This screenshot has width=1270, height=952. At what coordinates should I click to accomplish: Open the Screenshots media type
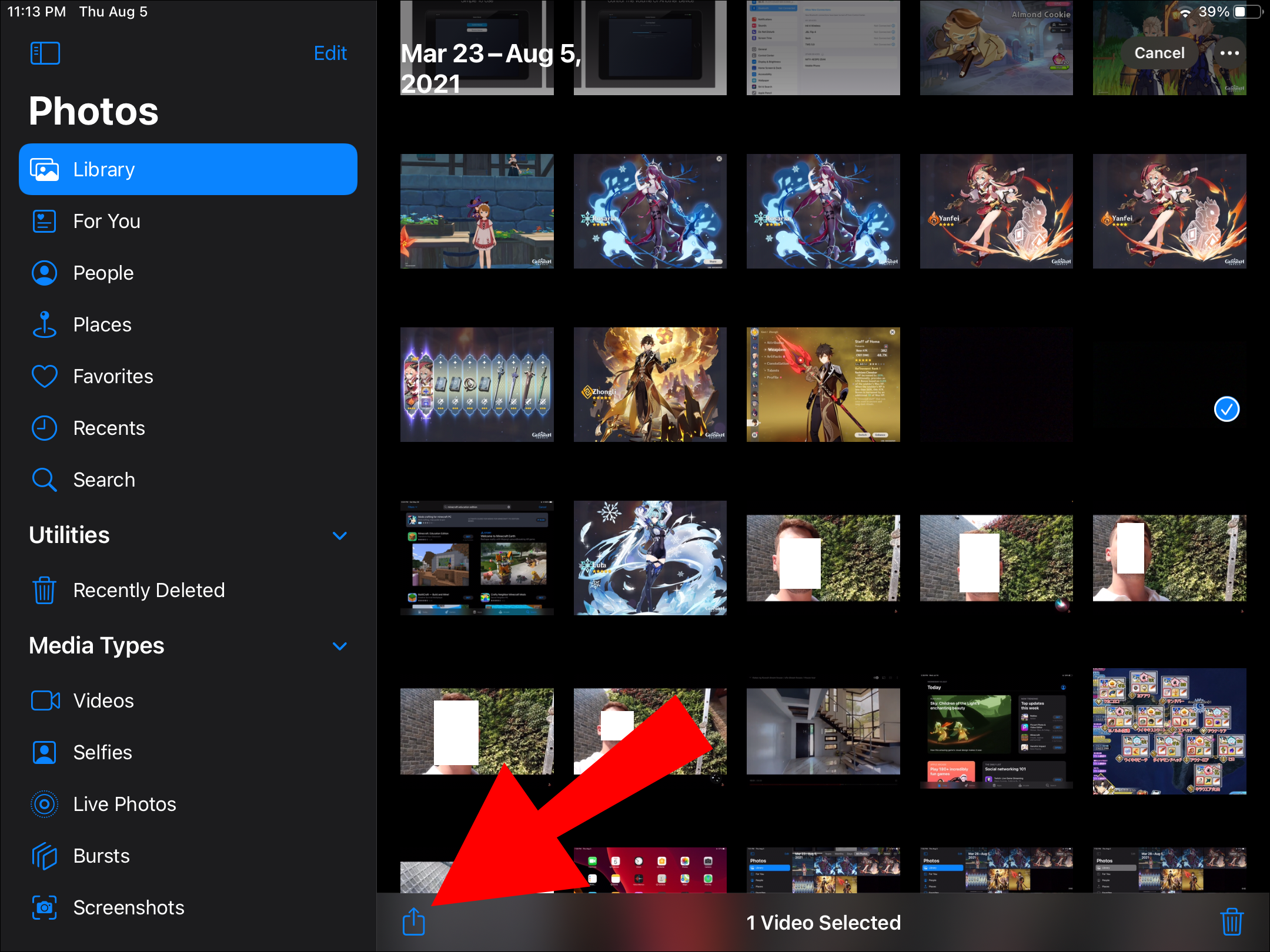[128, 907]
